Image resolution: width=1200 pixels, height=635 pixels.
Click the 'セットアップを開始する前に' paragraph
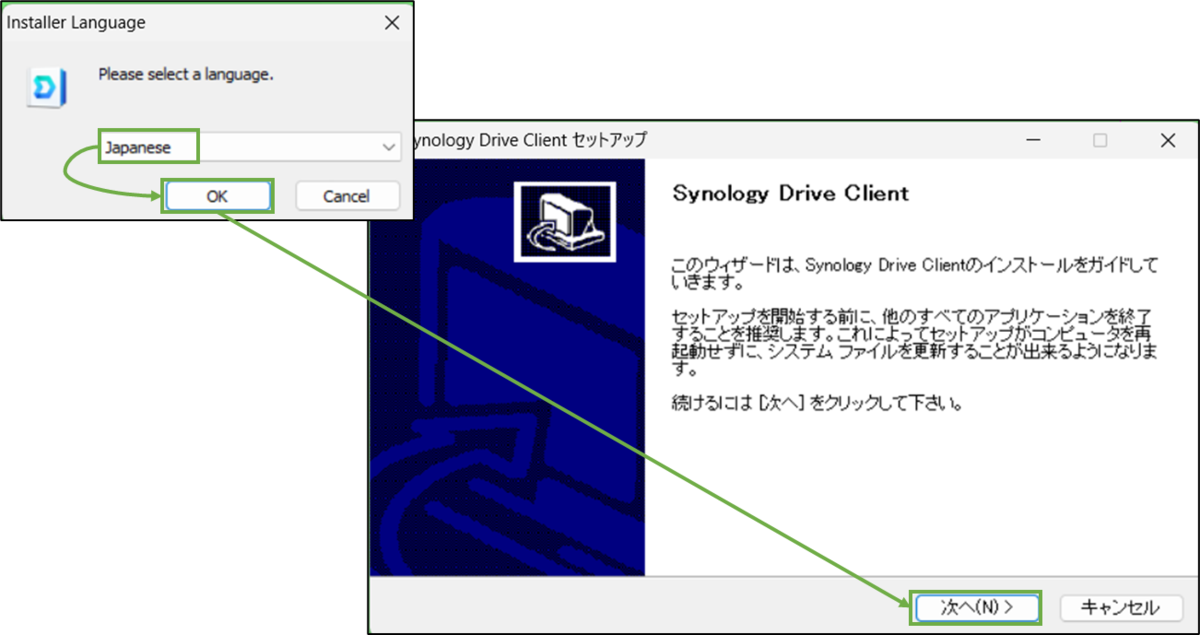[x=916, y=343]
